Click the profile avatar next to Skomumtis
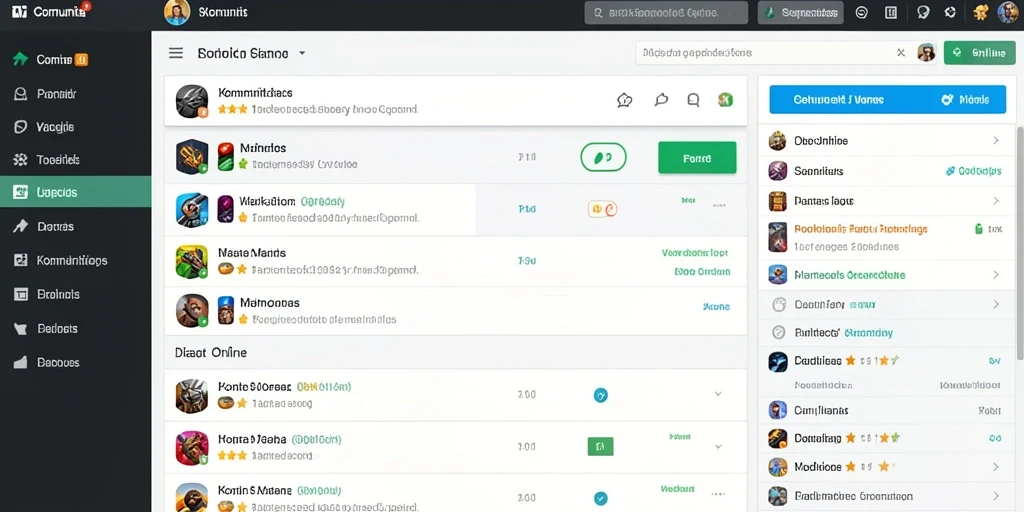 point(177,12)
